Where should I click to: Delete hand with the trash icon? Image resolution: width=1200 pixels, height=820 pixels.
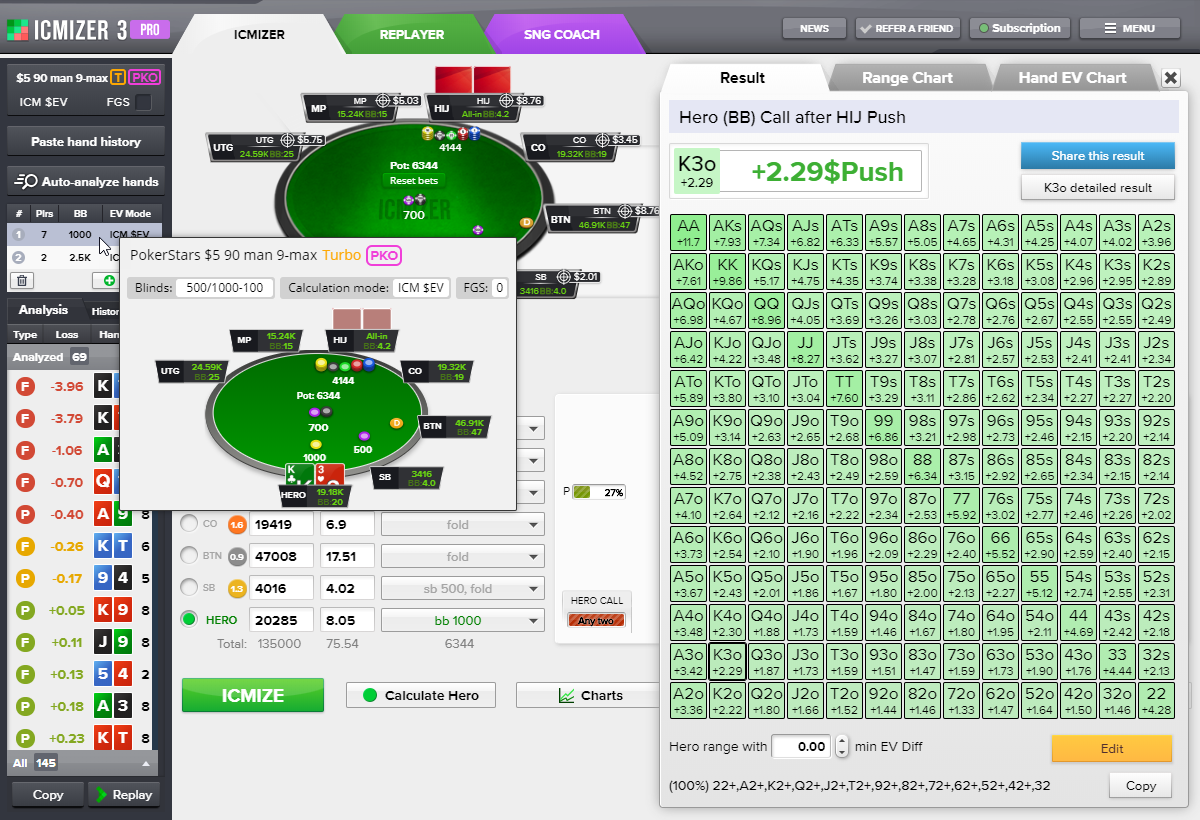(x=24, y=280)
